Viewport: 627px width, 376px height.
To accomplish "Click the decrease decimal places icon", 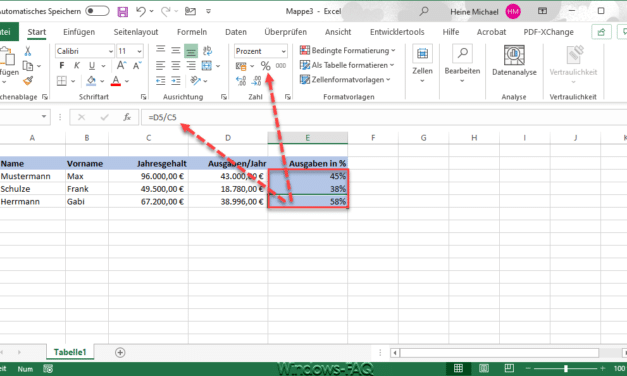I will (256, 81).
